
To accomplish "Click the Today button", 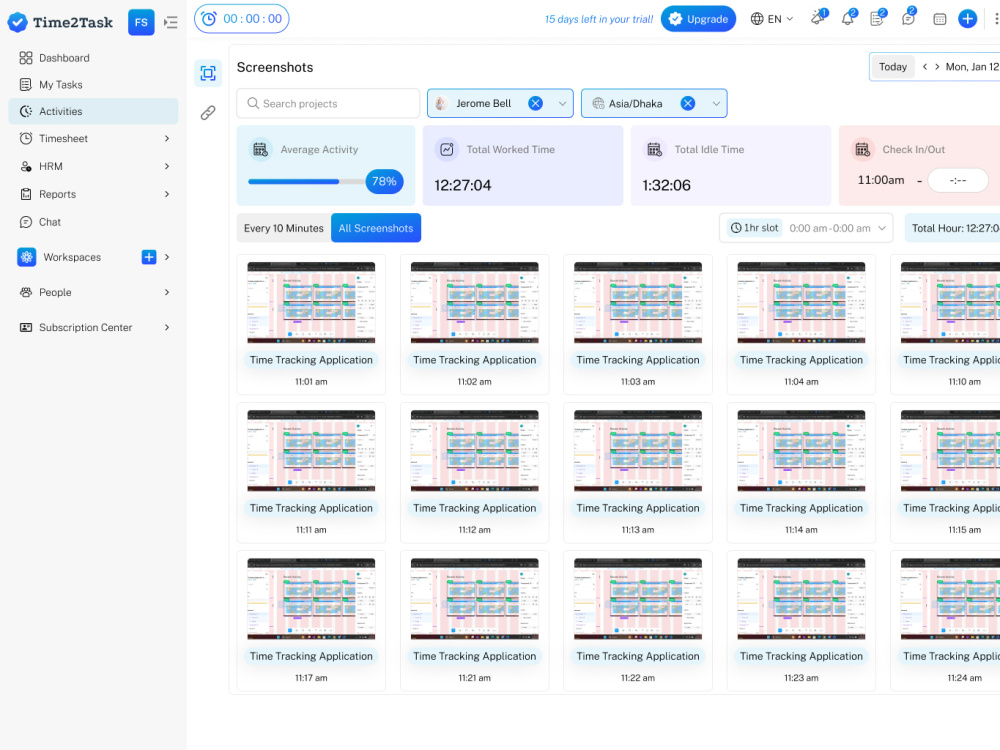I will point(893,66).
